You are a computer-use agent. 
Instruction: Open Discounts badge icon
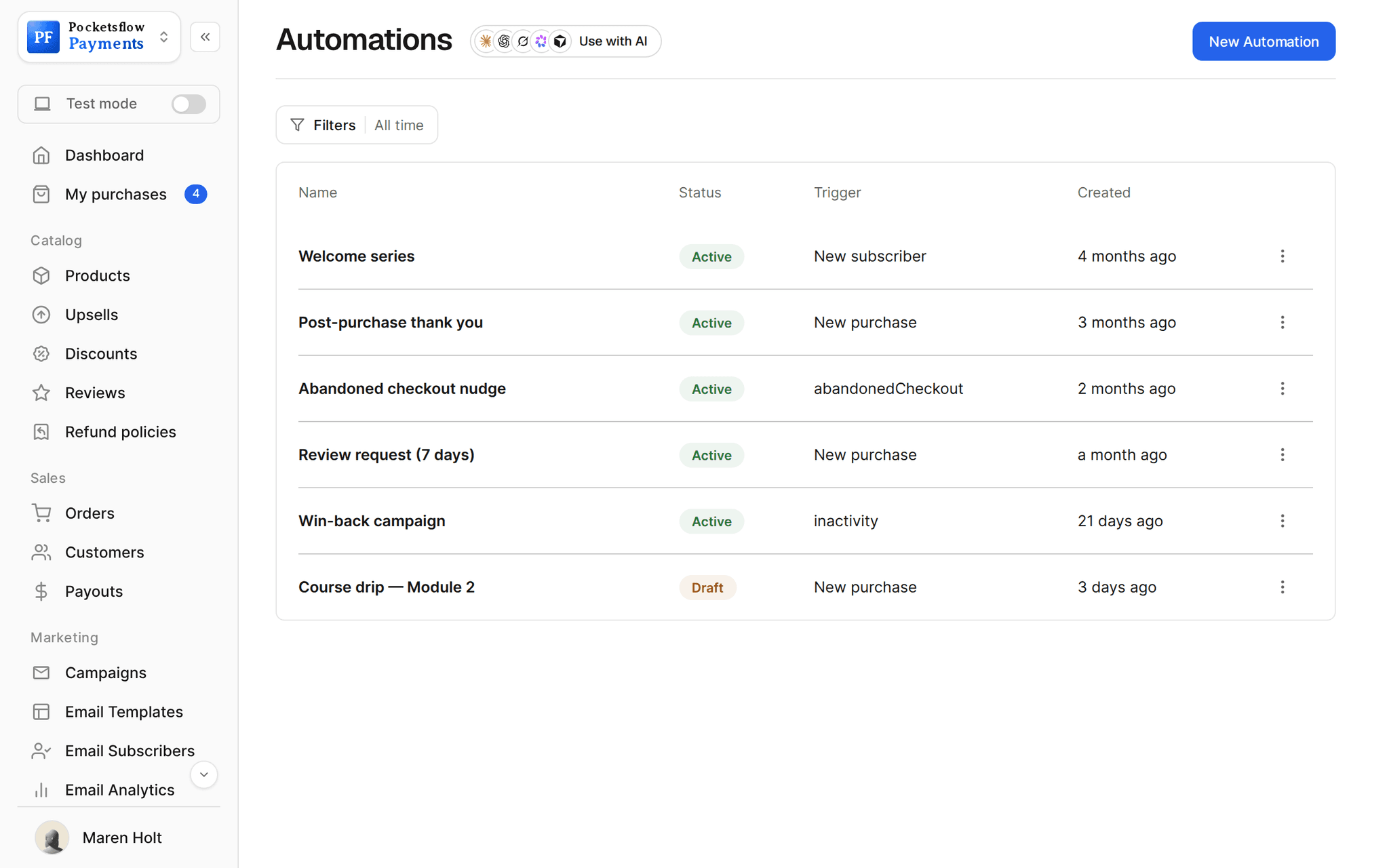click(41, 354)
